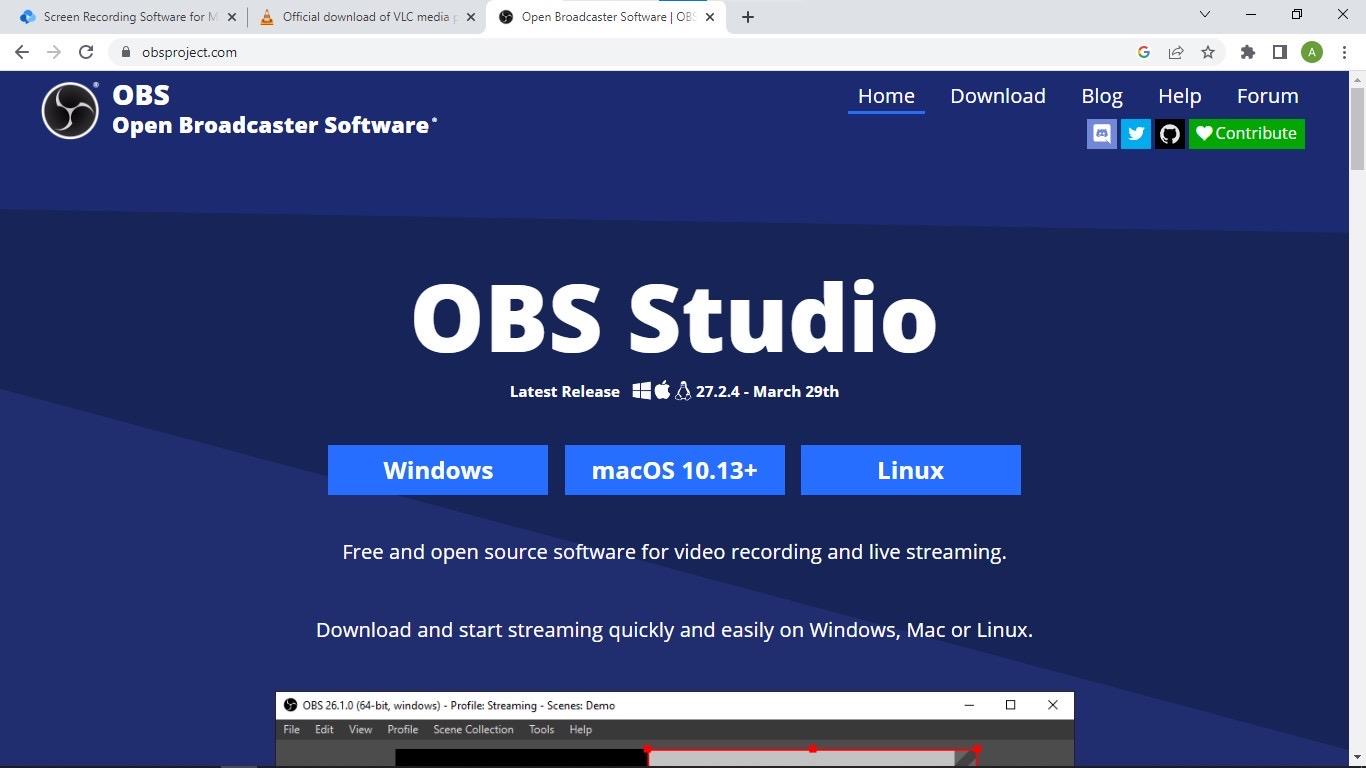Open the Extensions puzzle icon
This screenshot has height=768, width=1366.
pyautogui.click(x=1247, y=52)
